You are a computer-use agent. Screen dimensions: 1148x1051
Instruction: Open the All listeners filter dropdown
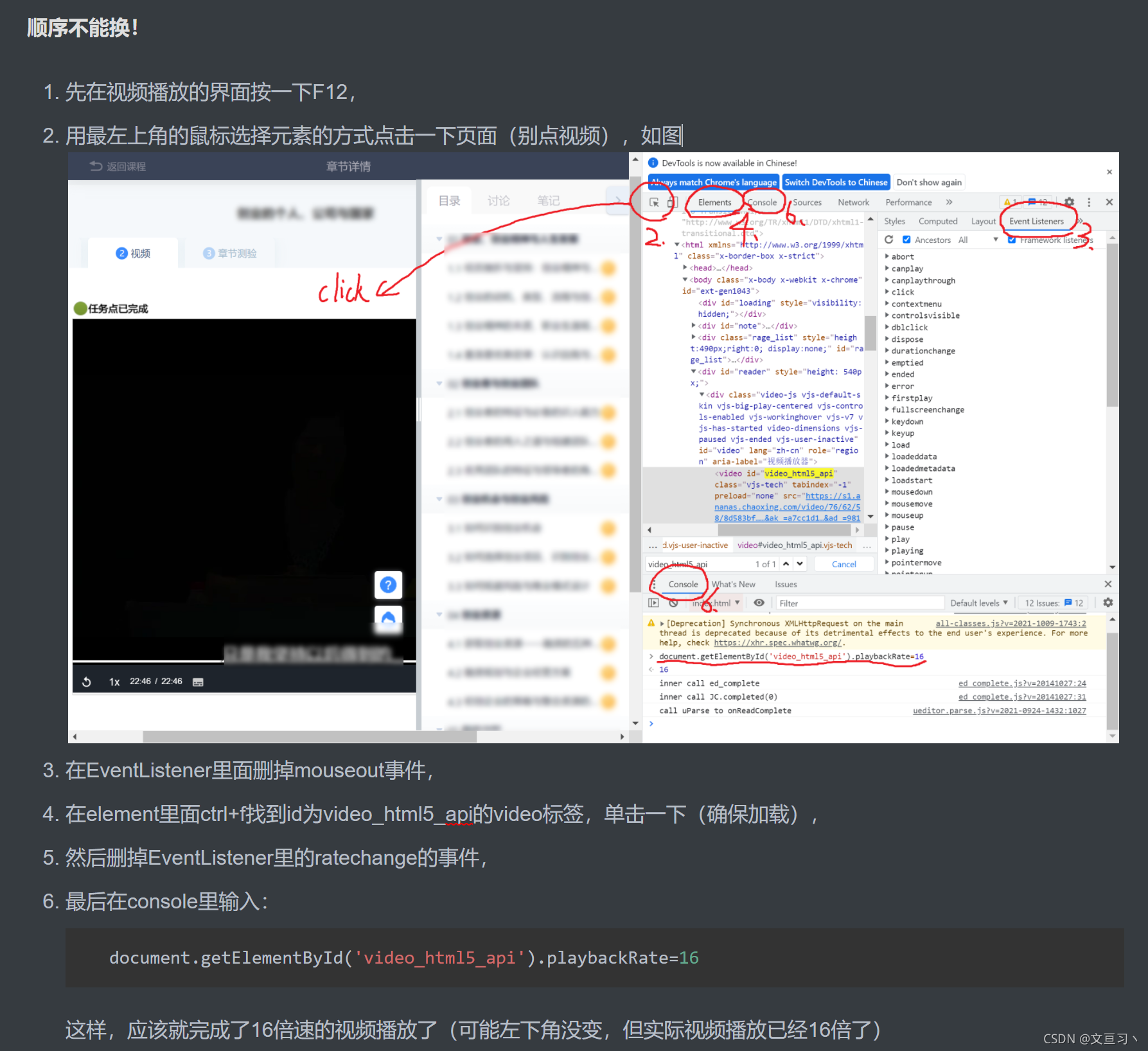point(978,240)
